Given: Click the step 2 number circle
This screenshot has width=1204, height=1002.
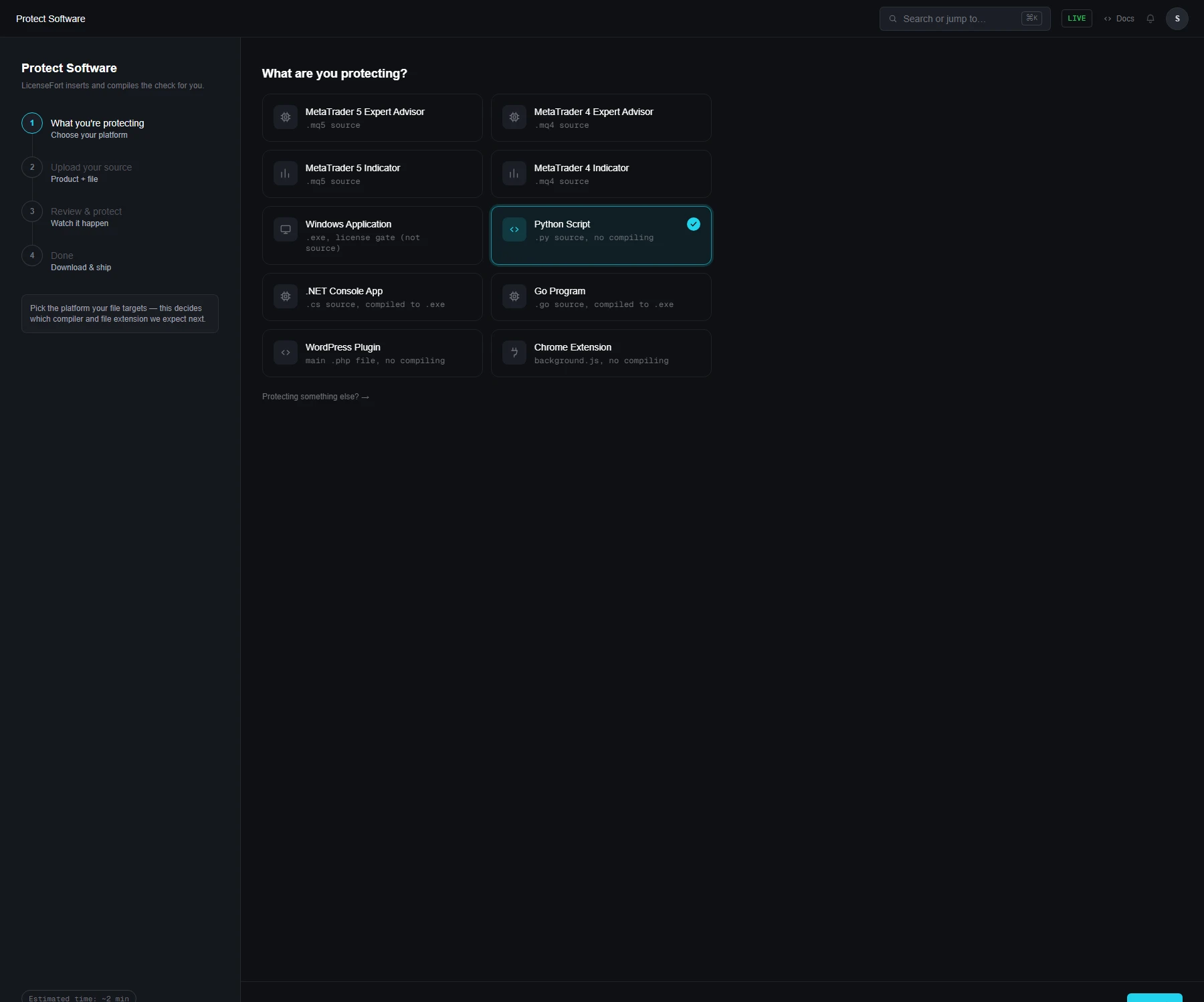Looking at the screenshot, I should [x=32, y=167].
